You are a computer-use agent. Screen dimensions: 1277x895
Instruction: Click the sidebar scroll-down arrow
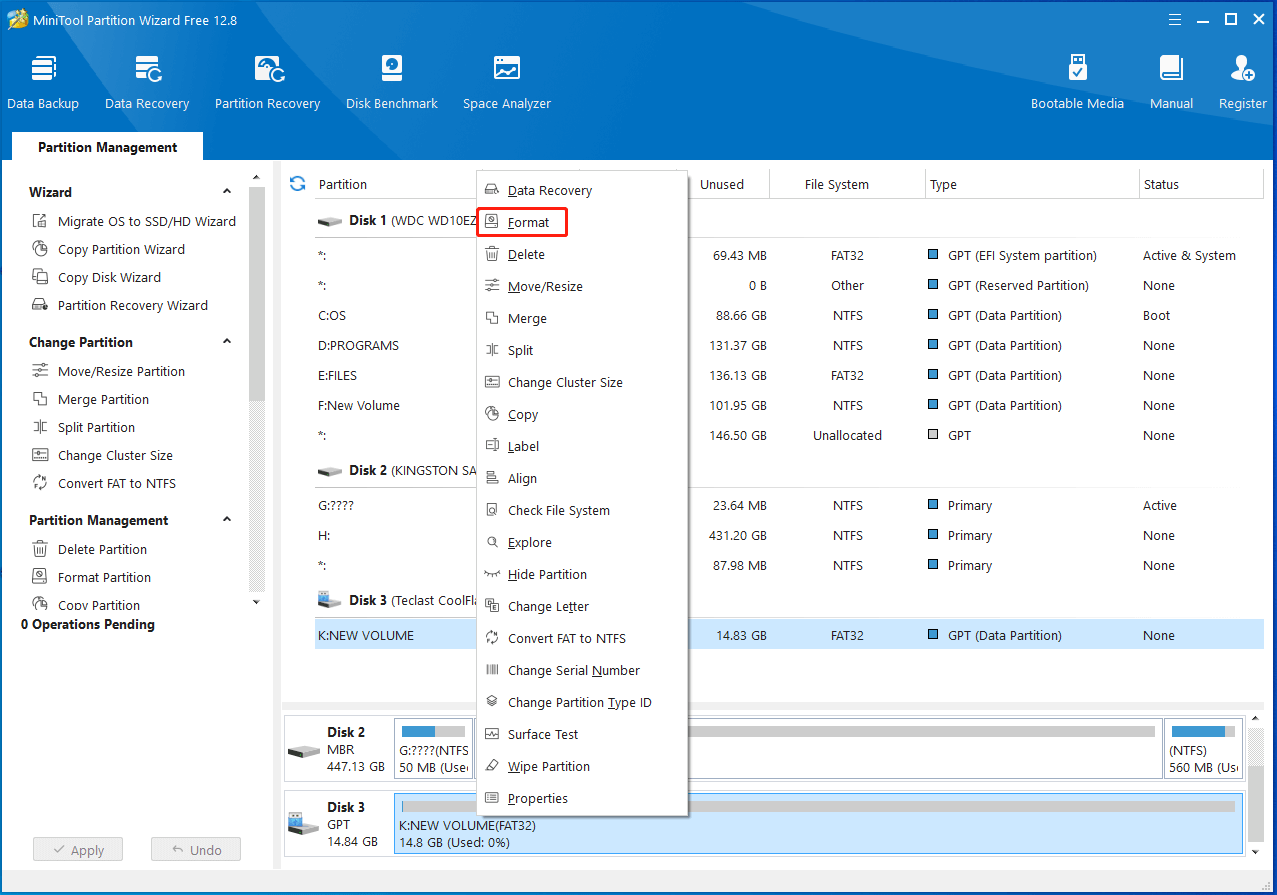click(256, 602)
